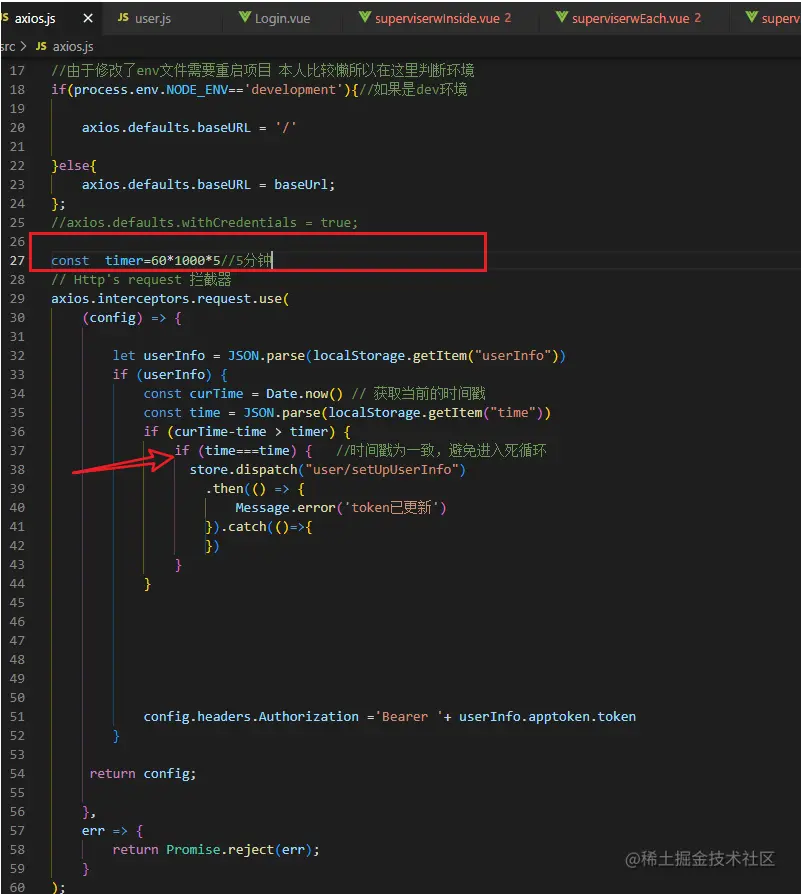The height and width of the screenshot is (894, 801).
Task: Click line number 27 in the gutter
Action: [x=17, y=261]
